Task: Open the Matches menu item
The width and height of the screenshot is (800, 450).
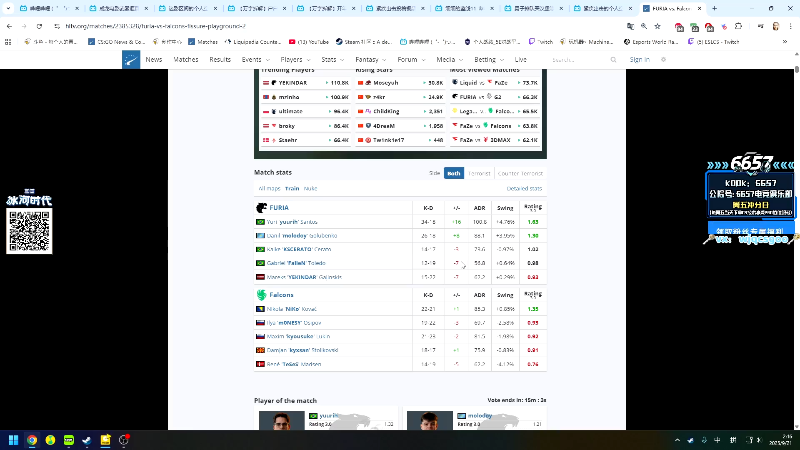Action: (x=186, y=60)
